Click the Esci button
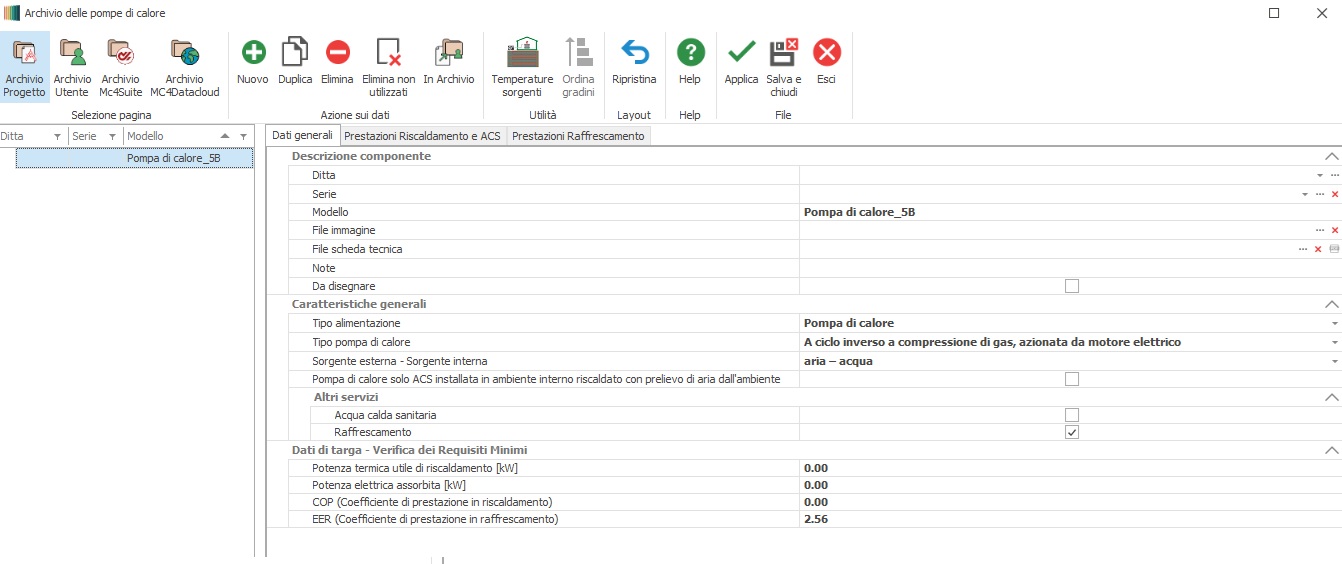Image resolution: width=1342 pixels, height=564 pixels. [827, 53]
